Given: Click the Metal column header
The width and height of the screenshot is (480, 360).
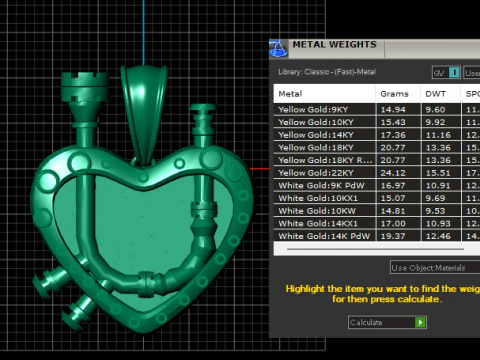Looking at the screenshot, I should pyautogui.click(x=324, y=94).
